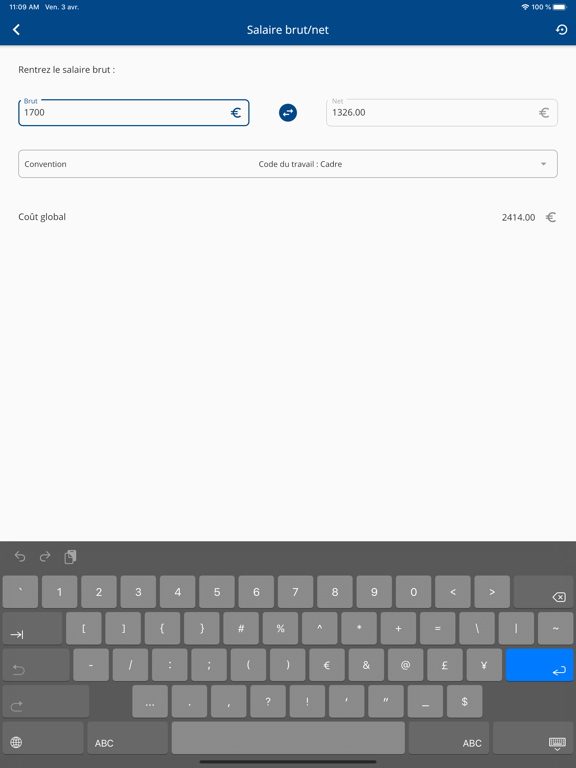The height and width of the screenshot is (768, 576).
Task: Tap the keyboard undo icon above the keys
Action: click(x=20, y=556)
